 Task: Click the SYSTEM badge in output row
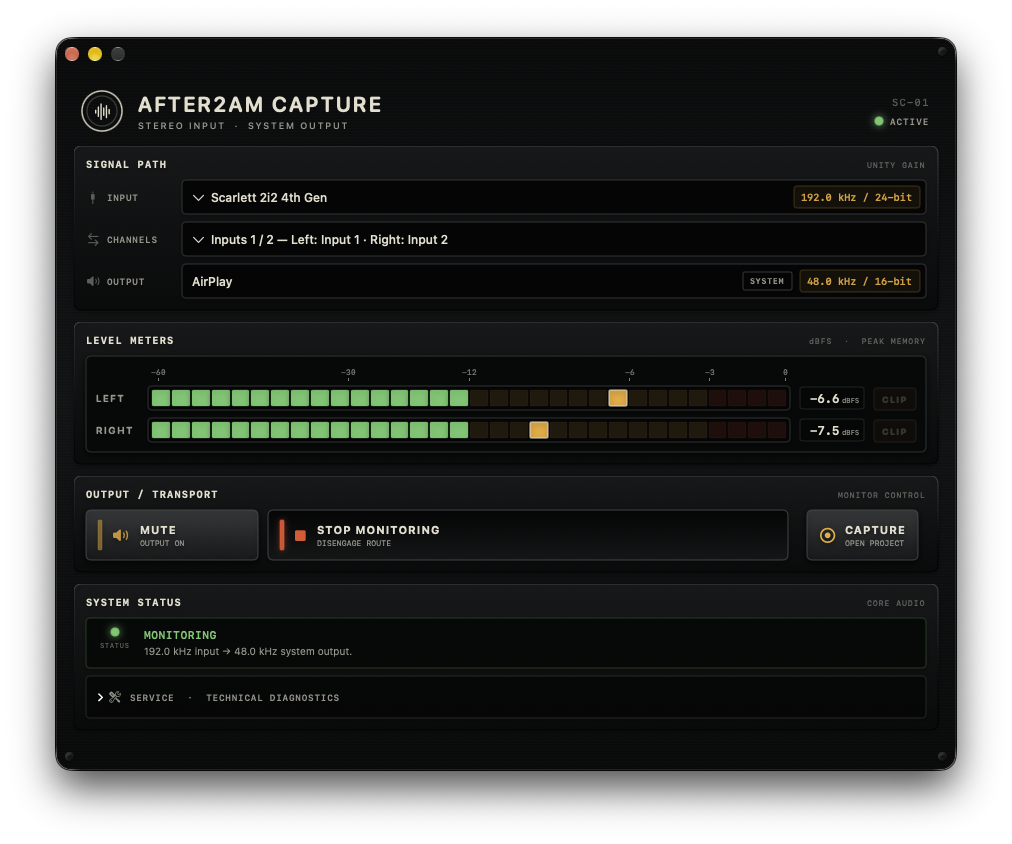point(767,281)
